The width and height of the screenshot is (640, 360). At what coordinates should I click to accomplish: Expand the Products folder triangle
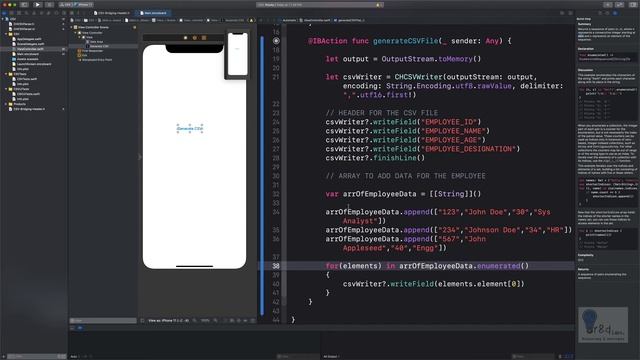click(x=6, y=104)
